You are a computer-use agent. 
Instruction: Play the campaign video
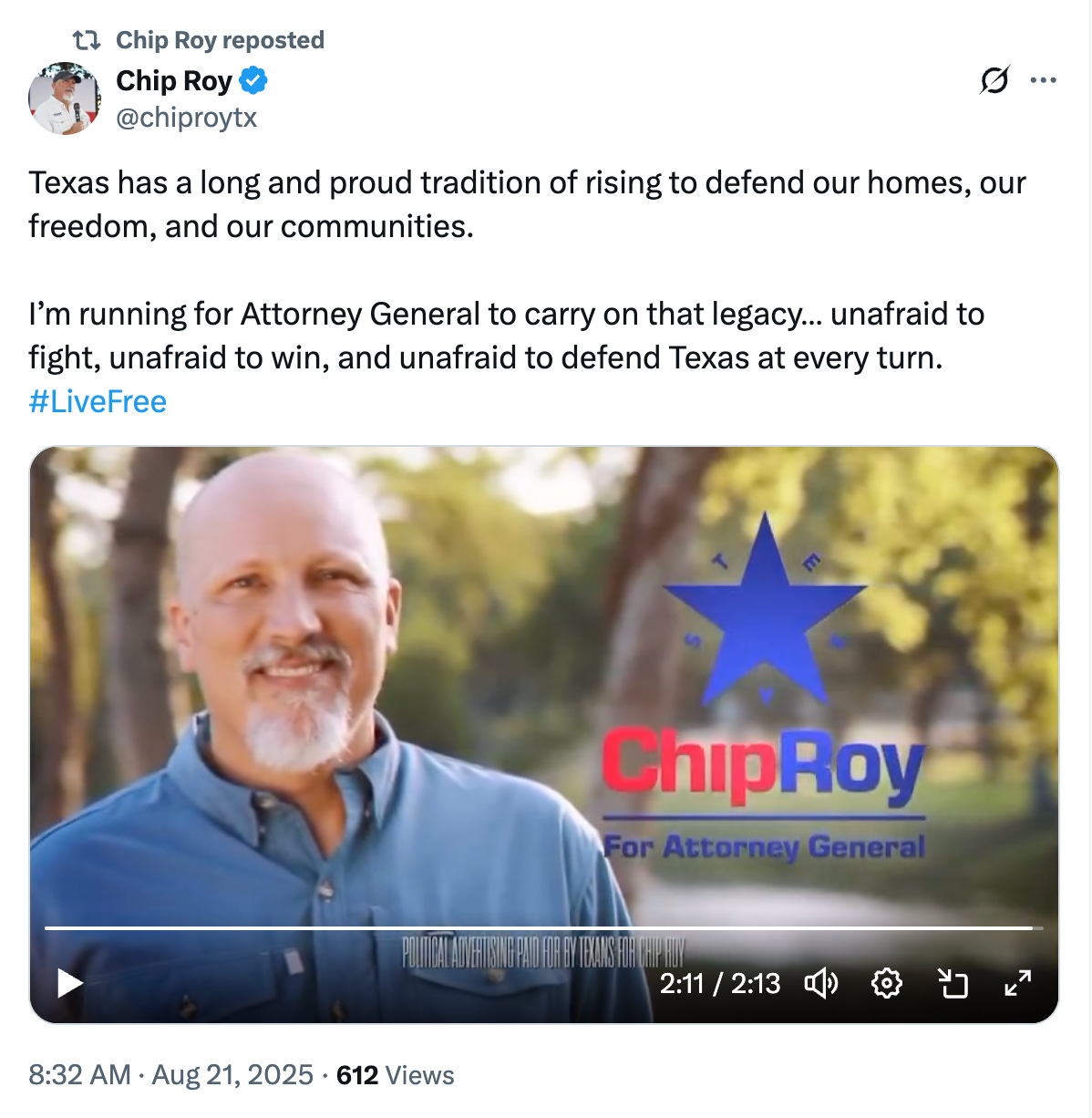[x=70, y=983]
